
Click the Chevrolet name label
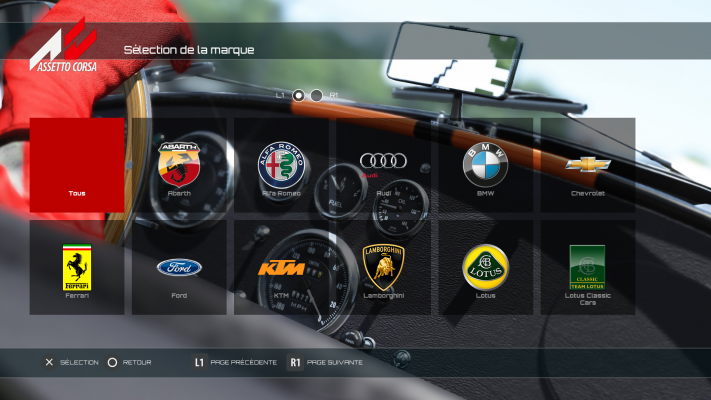click(x=588, y=193)
